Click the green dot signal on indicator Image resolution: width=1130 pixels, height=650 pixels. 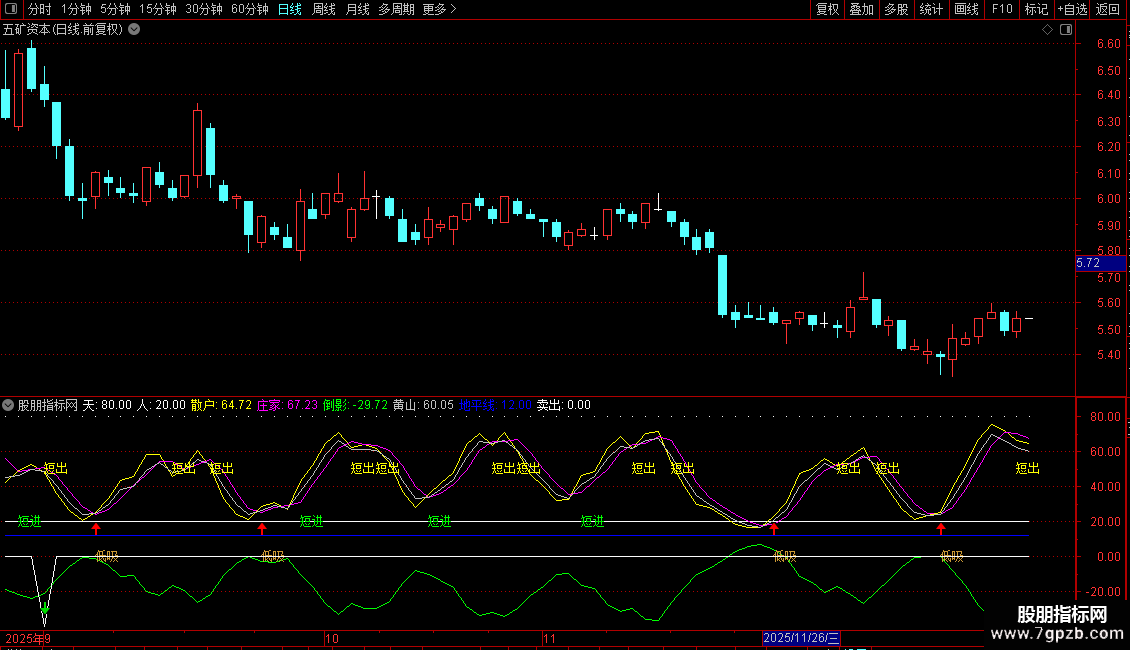point(45,608)
